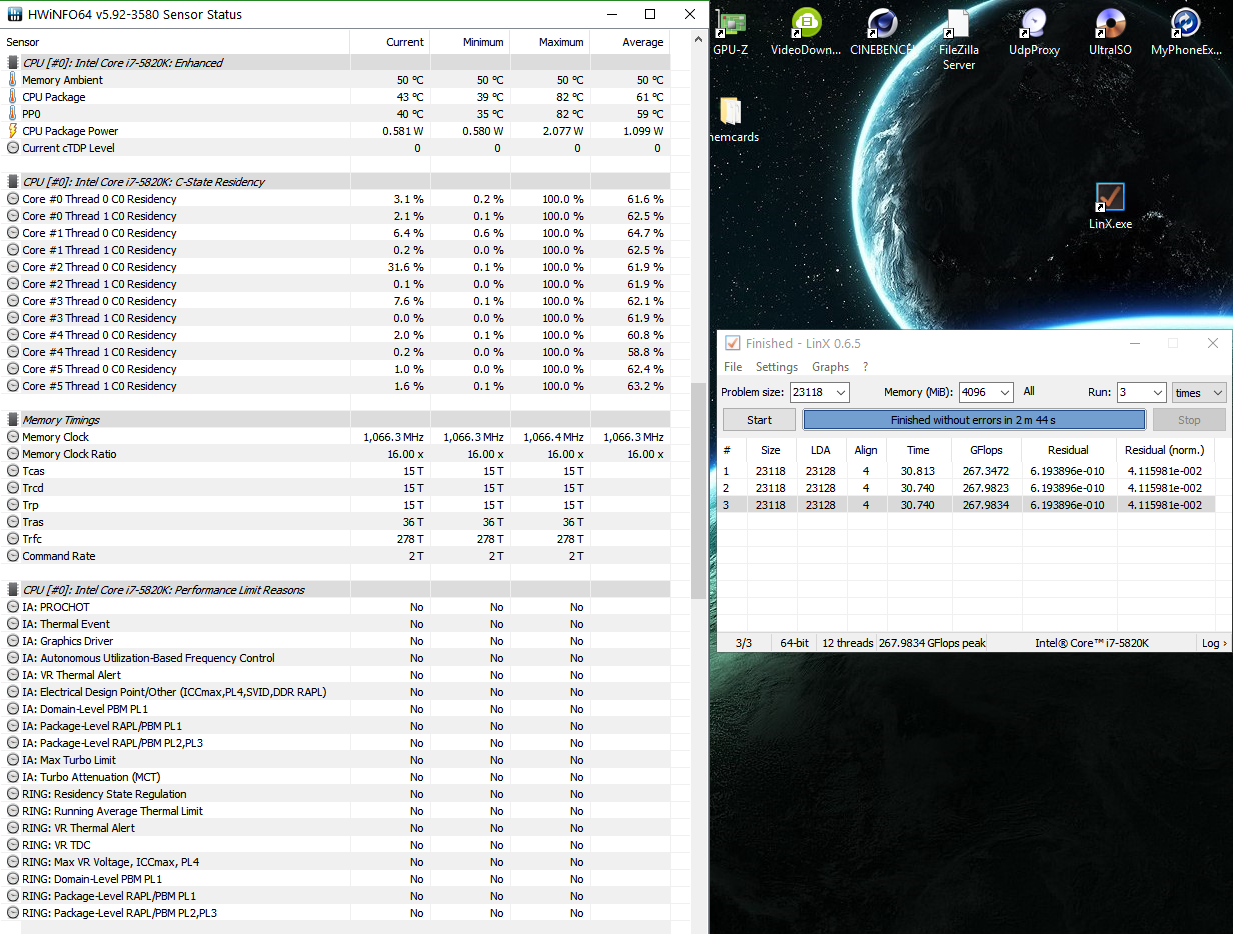Click the Maximum column header in HWiNFO

[x=550, y=42]
